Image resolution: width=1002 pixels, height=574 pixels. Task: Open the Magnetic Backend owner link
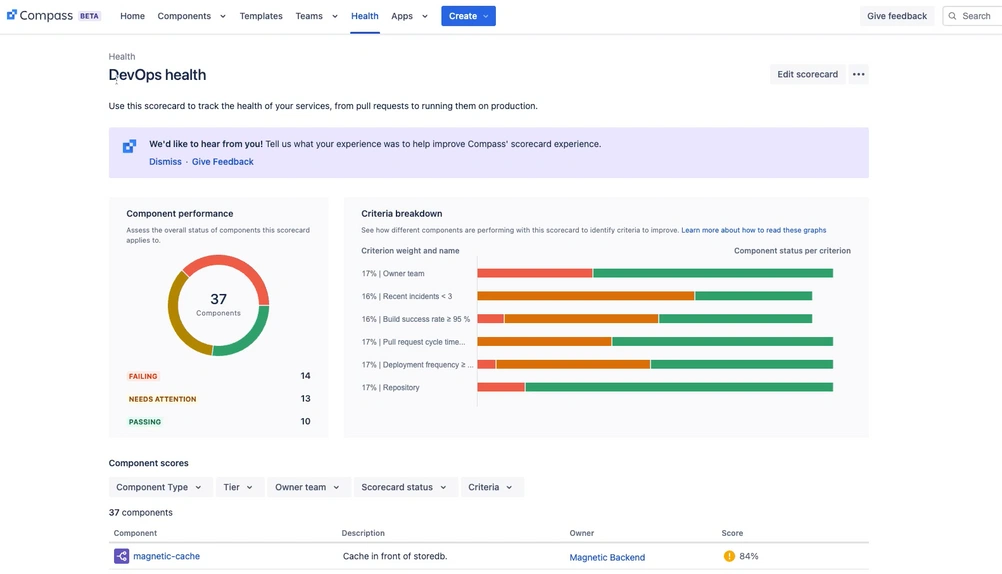(607, 557)
